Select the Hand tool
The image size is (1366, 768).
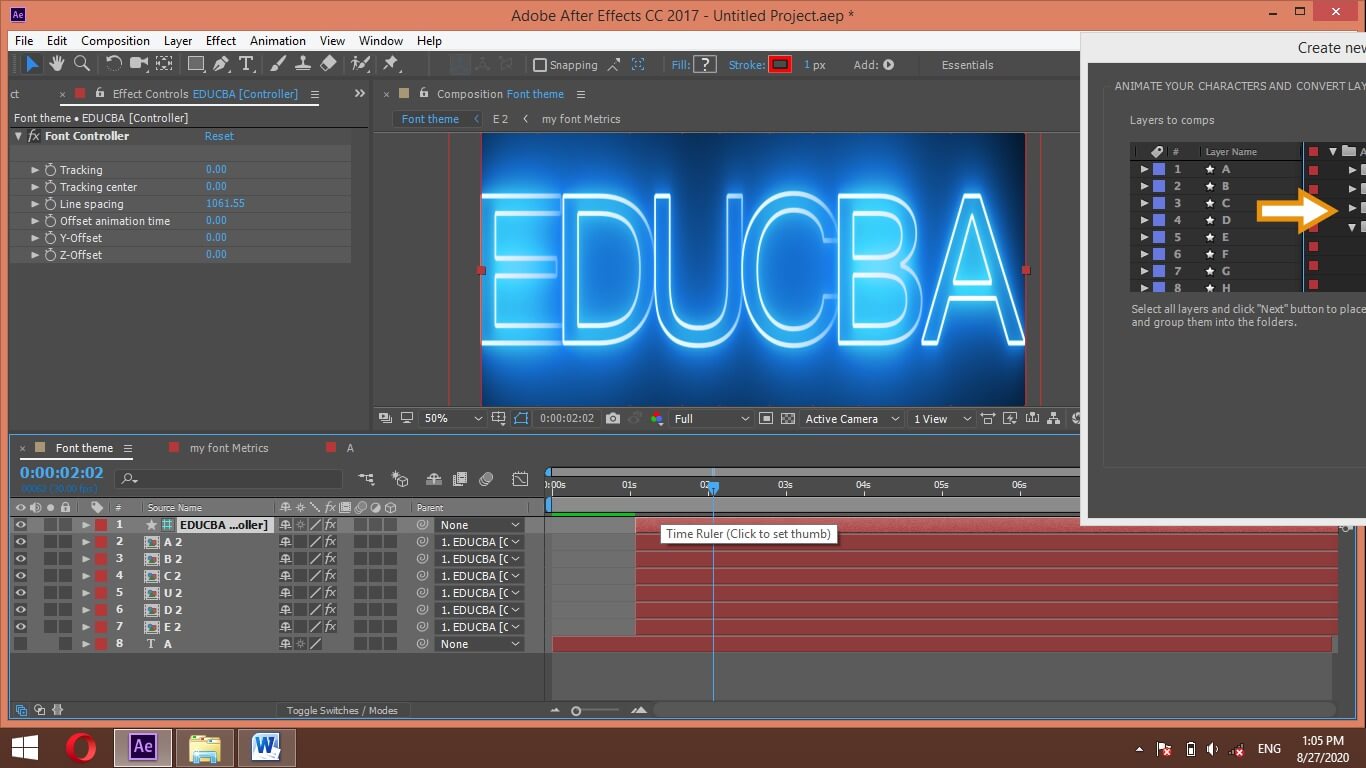(x=58, y=64)
